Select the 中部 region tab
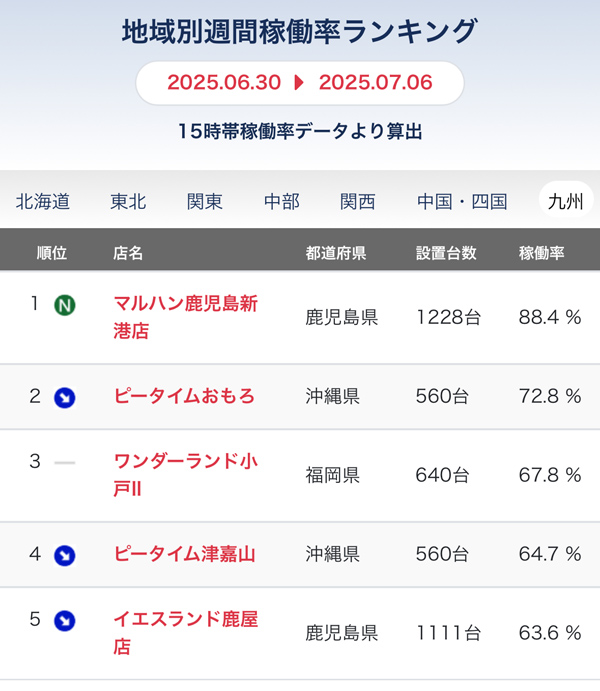The image size is (600, 691). [282, 202]
